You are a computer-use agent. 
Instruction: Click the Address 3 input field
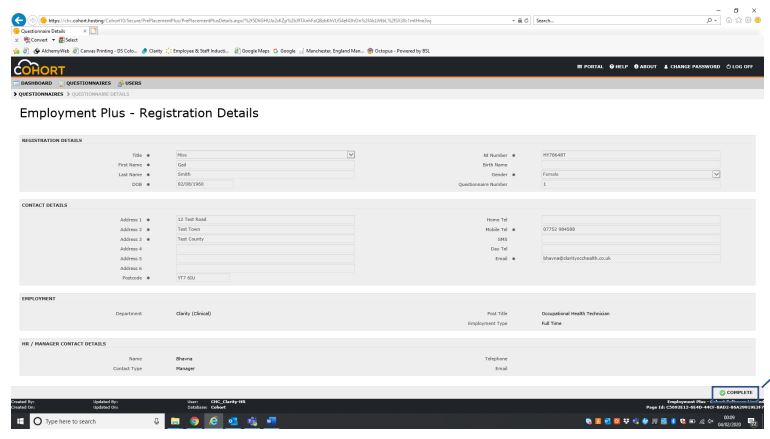tap(265, 240)
